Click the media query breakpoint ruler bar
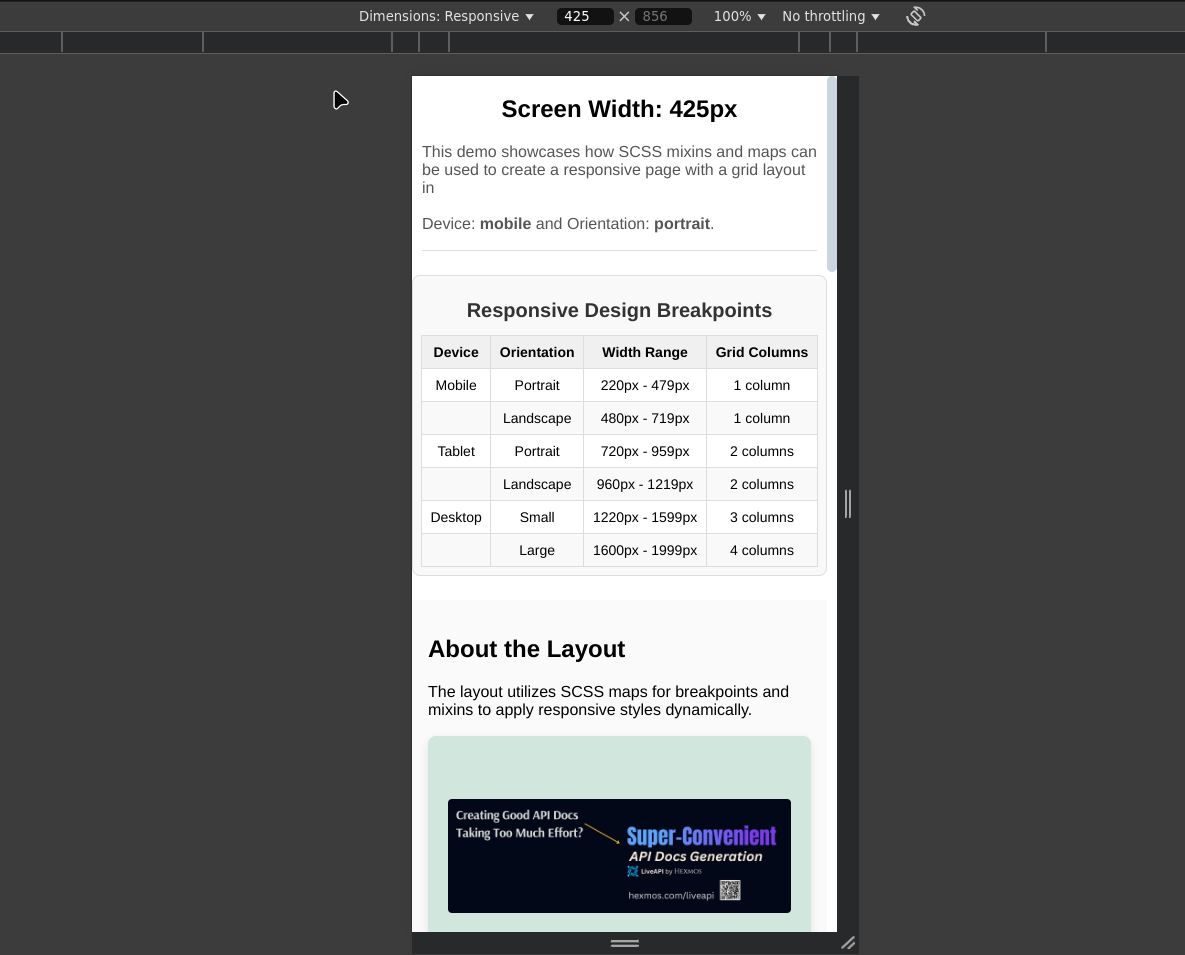 592,42
